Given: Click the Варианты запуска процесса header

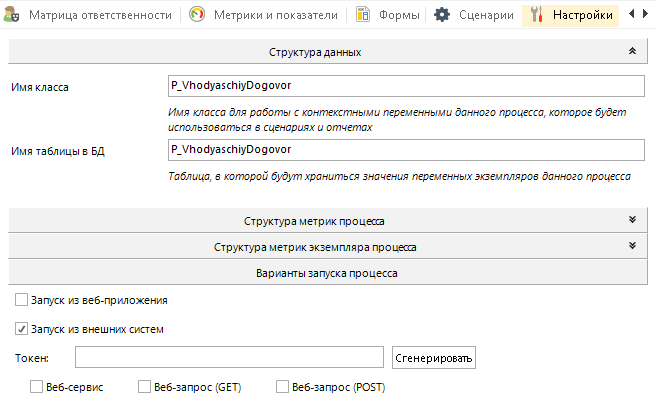Looking at the screenshot, I should click(328, 272).
